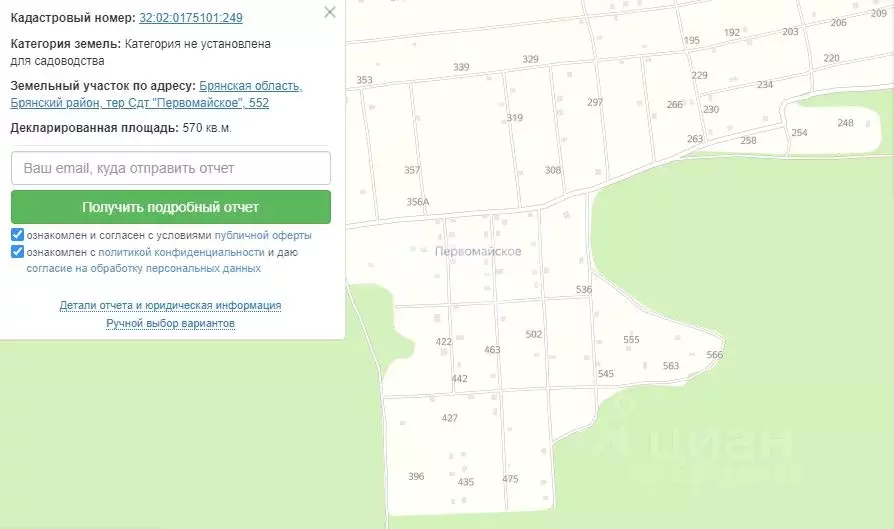Screen dimensions: 894x529
Task: Uncheck the public offer agreement checkbox
Action: [18, 235]
